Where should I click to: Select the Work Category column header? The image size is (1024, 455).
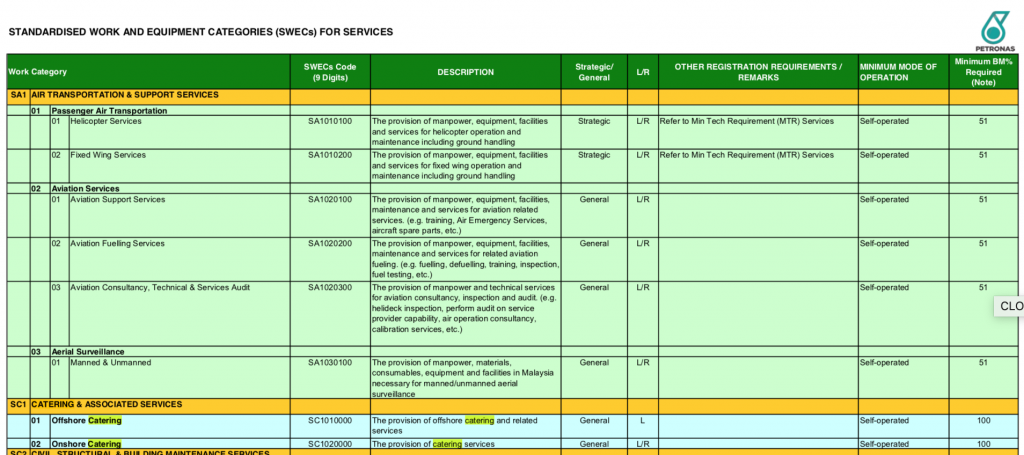coord(38,72)
